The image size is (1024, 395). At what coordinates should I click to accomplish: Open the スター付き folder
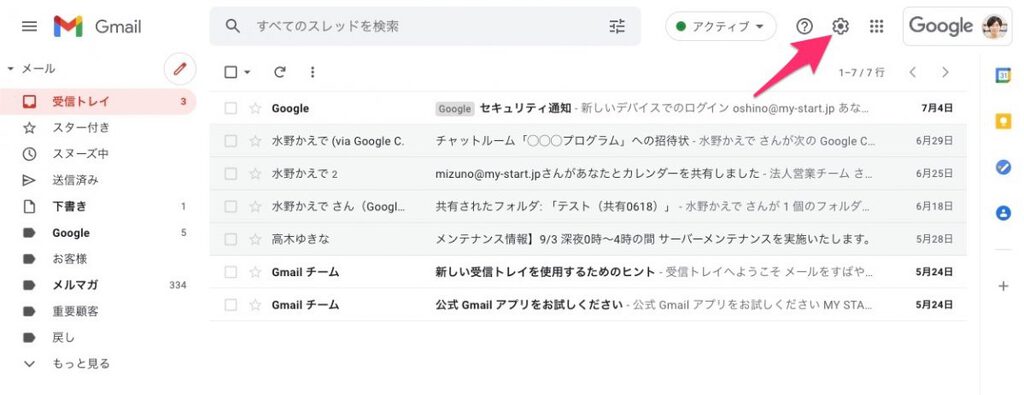pyautogui.click(x=98, y=128)
